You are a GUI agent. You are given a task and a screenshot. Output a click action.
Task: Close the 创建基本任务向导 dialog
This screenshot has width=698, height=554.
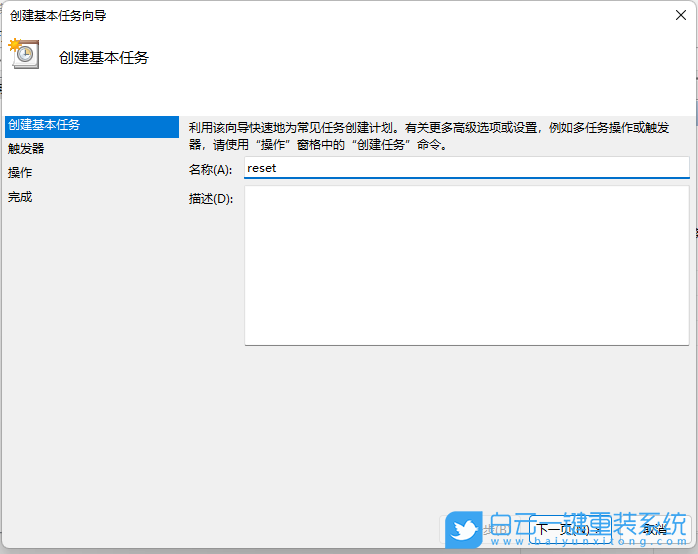pyautogui.click(x=681, y=15)
